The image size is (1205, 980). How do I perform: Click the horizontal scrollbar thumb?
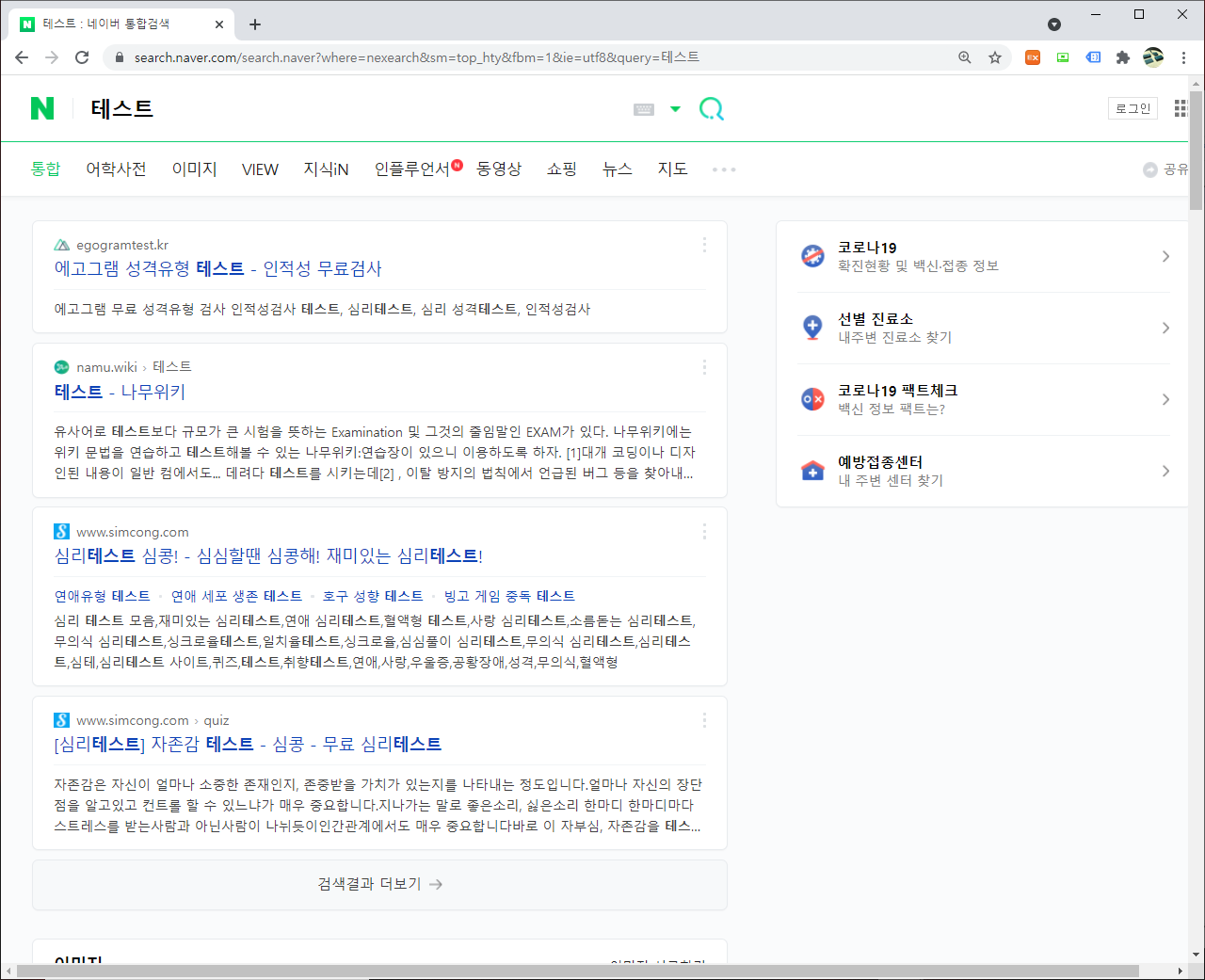tap(578, 971)
